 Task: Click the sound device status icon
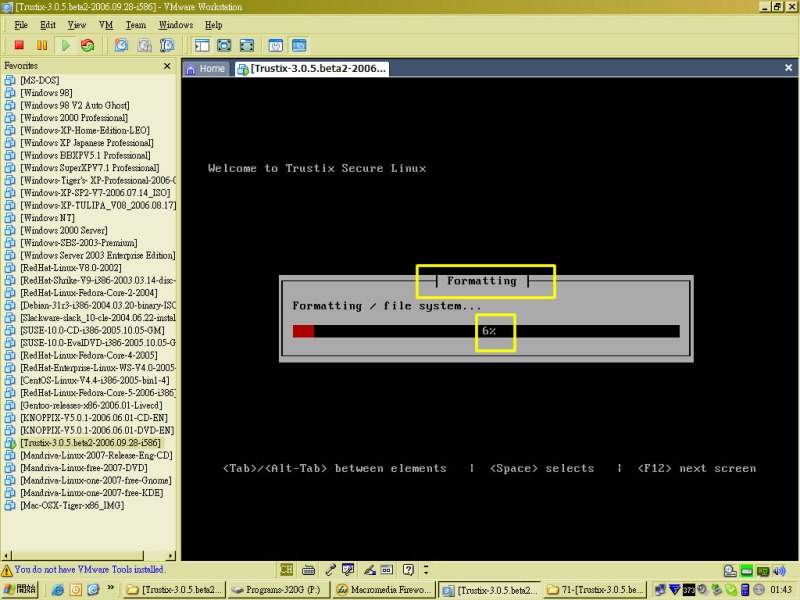coord(780,571)
